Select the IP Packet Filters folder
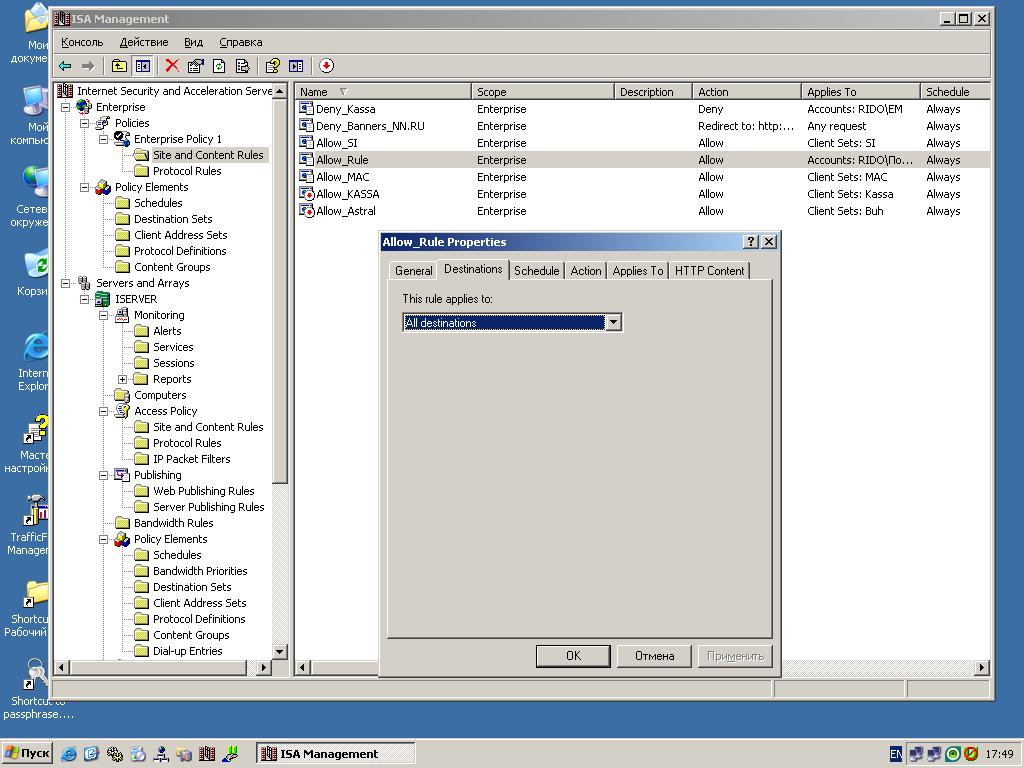 [x=191, y=458]
